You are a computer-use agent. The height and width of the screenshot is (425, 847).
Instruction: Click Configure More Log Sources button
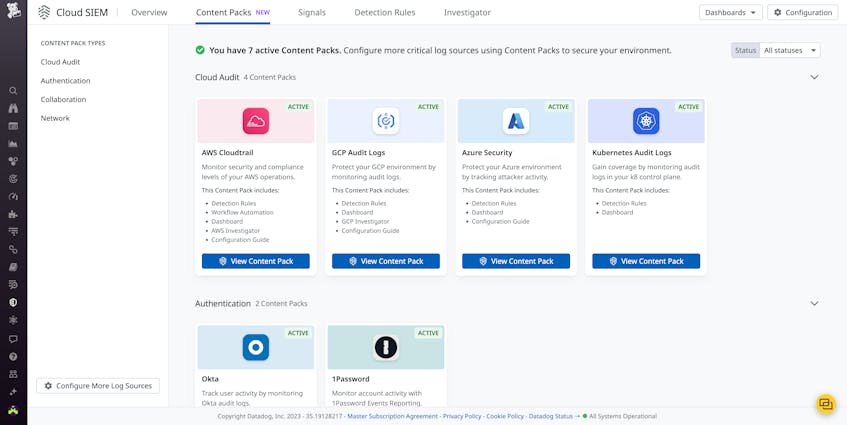[x=98, y=386]
